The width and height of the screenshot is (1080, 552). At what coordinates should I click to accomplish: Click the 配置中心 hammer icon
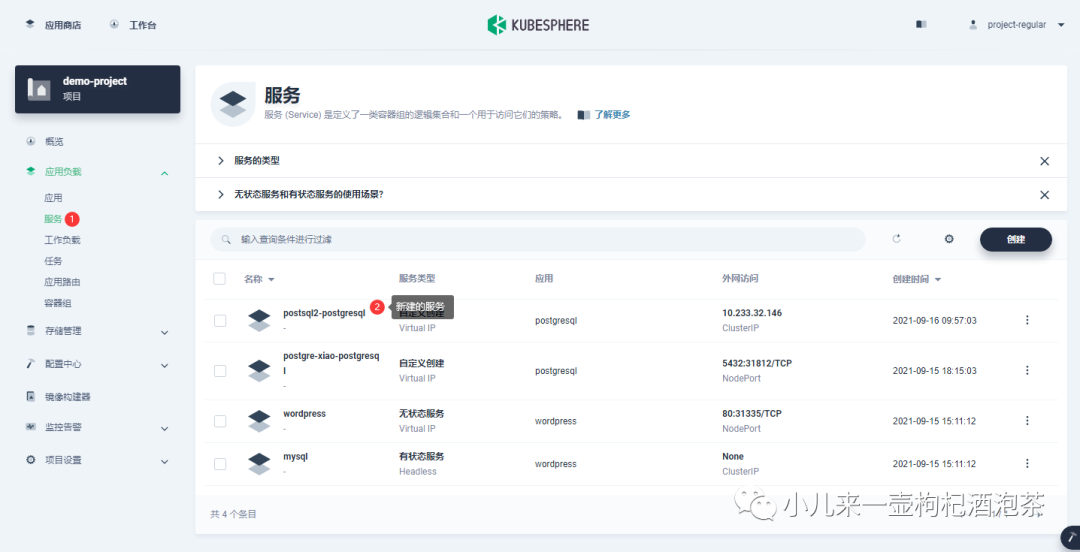[x=30, y=364]
